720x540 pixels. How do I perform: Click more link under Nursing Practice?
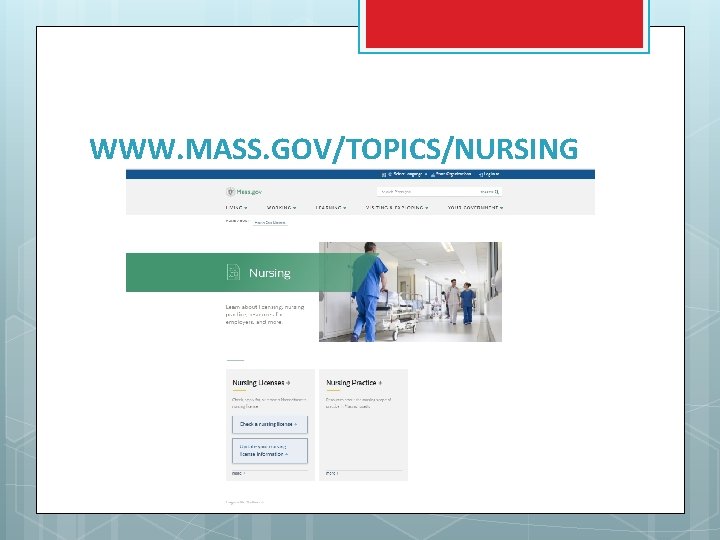[332, 473]
